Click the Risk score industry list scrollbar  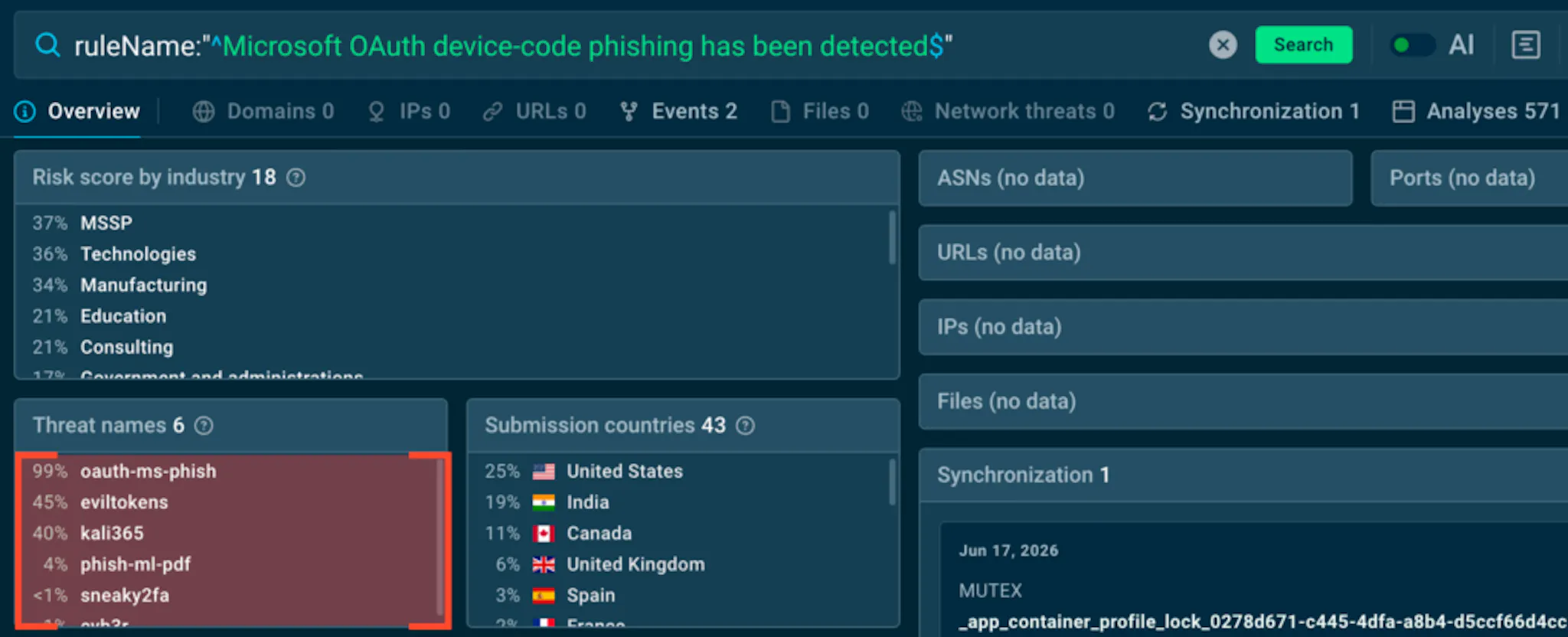tap(892, 237)
